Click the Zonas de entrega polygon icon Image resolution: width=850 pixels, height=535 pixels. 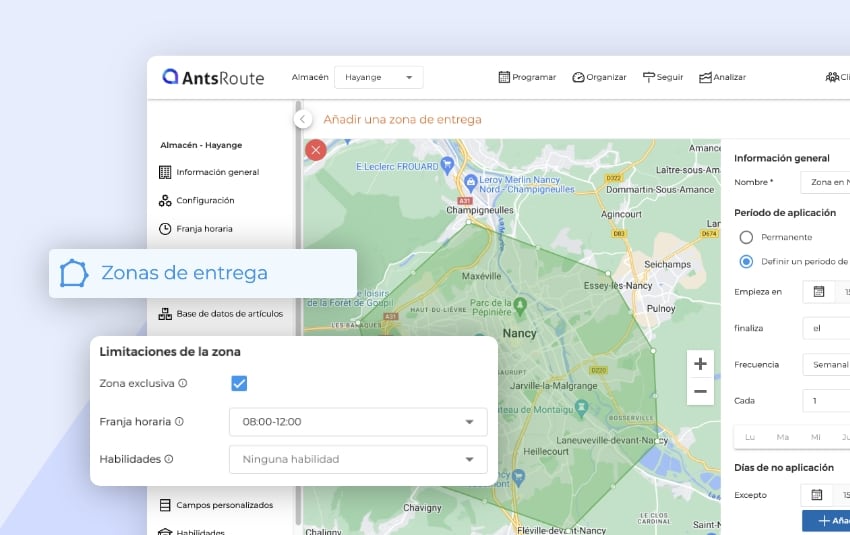[x=74, y=273]
